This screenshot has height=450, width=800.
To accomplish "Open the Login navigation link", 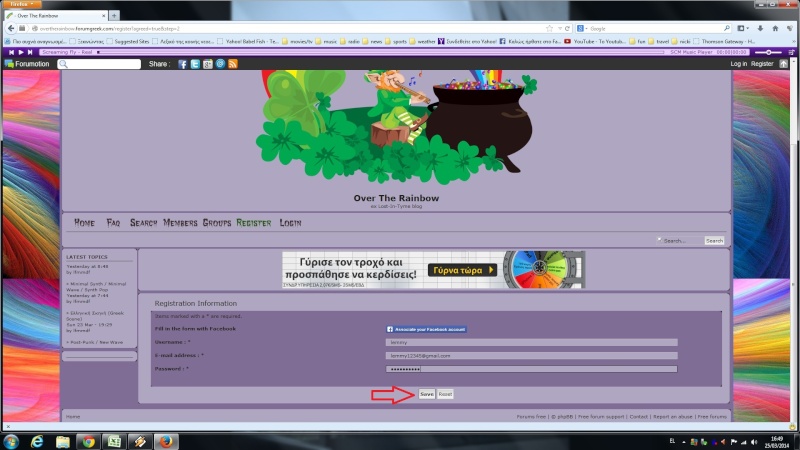I will [x=290, y=222].
